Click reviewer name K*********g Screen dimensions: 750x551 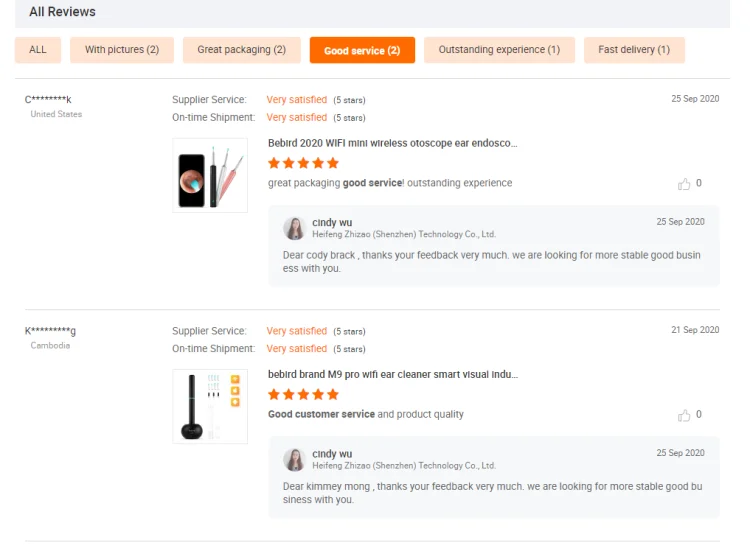point(50,331)
